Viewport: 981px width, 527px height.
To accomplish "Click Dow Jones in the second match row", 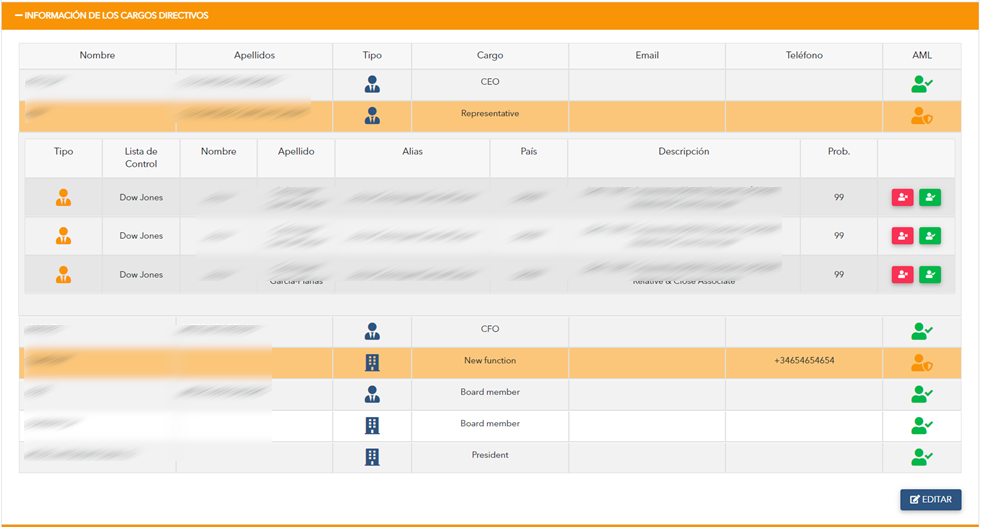I will pyautogui.click(x=141, y=236).
